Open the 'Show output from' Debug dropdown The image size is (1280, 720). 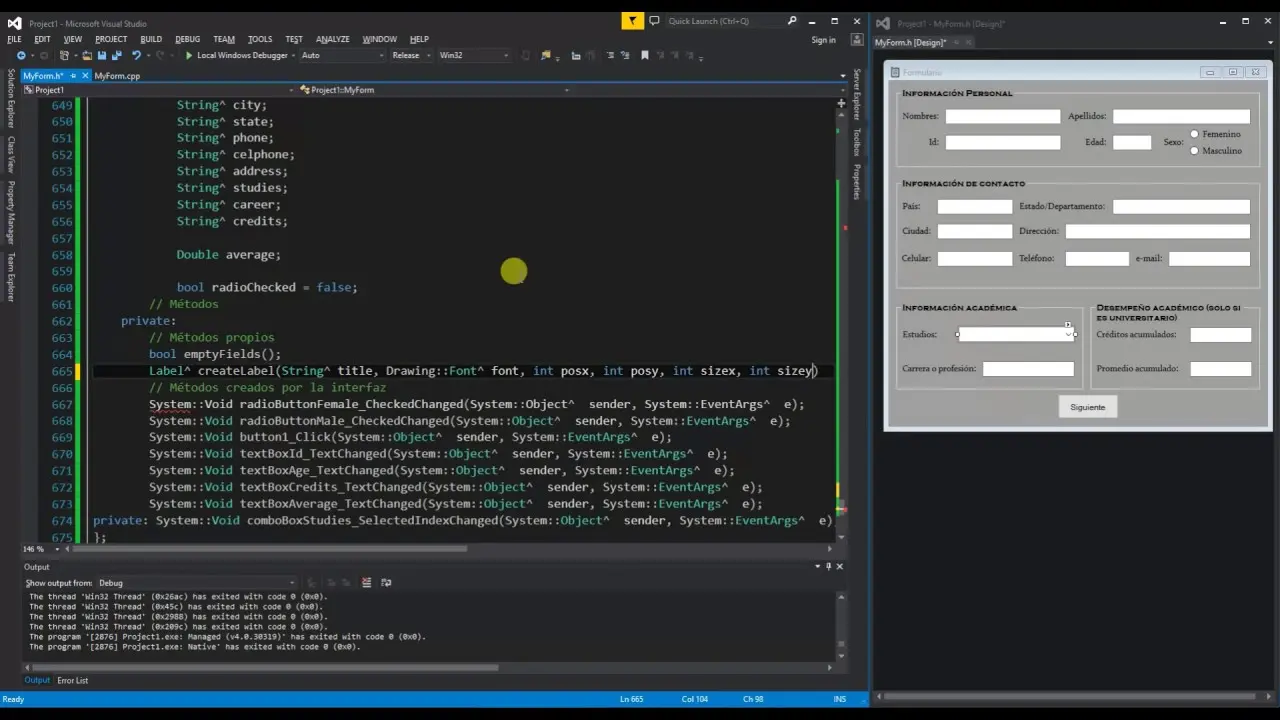[x=195, y=583]
